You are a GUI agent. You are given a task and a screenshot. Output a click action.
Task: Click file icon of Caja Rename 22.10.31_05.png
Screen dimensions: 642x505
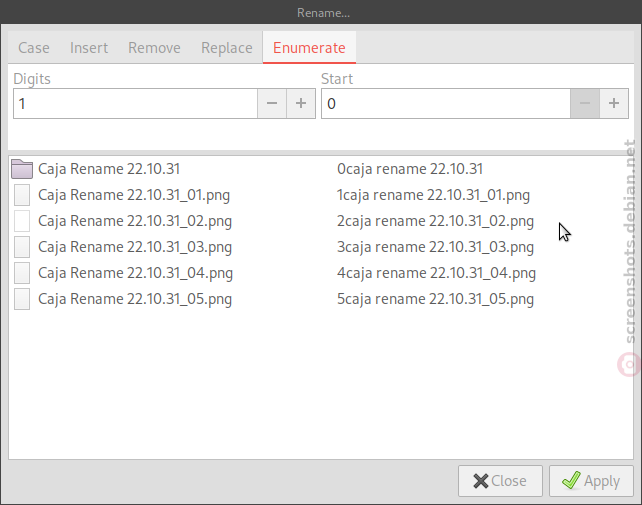(x=22, y=299)
